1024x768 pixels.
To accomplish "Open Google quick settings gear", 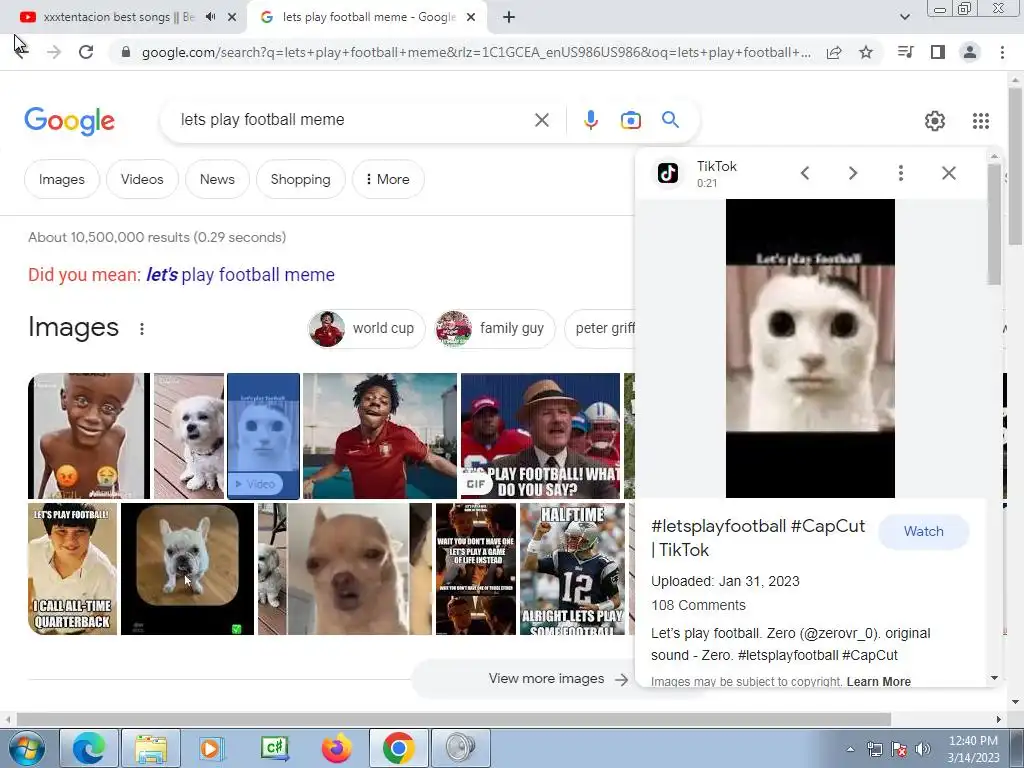I will point(935,121).
